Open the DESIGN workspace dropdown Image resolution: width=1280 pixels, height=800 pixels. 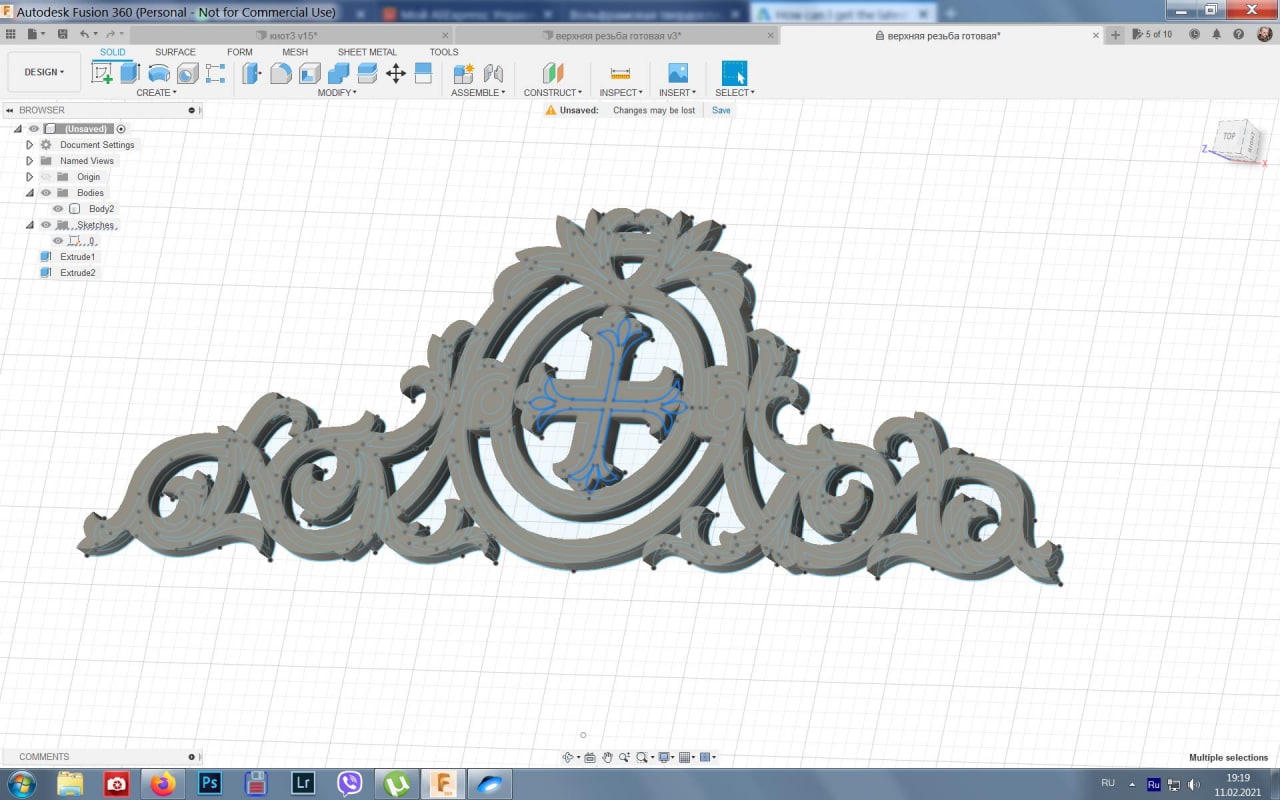tap(44, 72)
